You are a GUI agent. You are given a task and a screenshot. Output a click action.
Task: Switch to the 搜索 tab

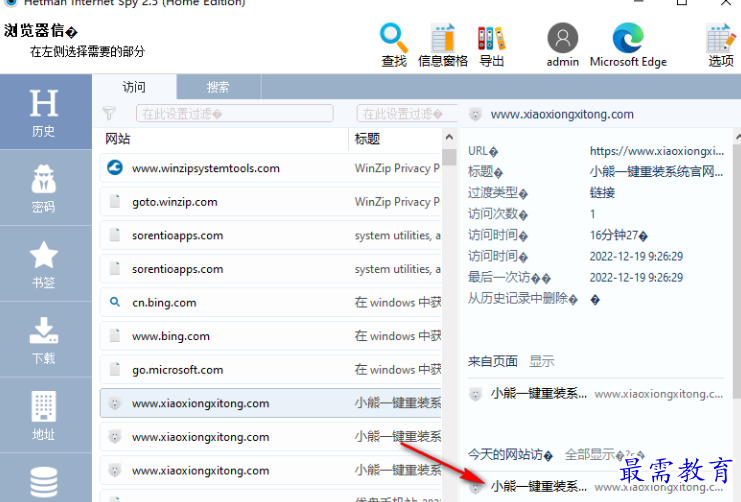(218, 87)
